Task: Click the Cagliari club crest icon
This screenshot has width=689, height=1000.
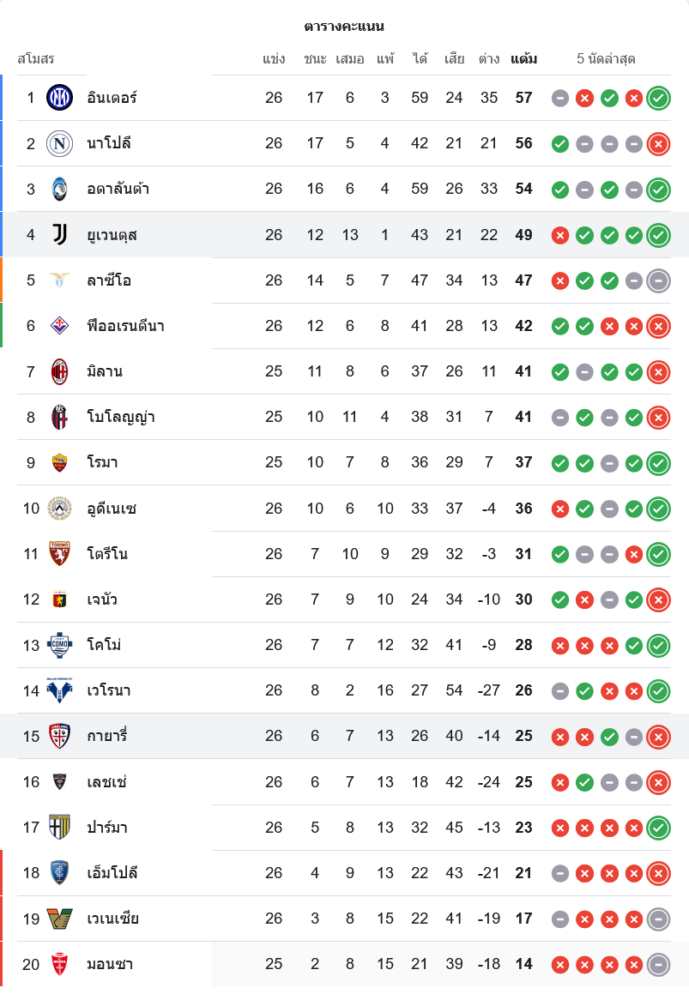Action: pos(60,737)
